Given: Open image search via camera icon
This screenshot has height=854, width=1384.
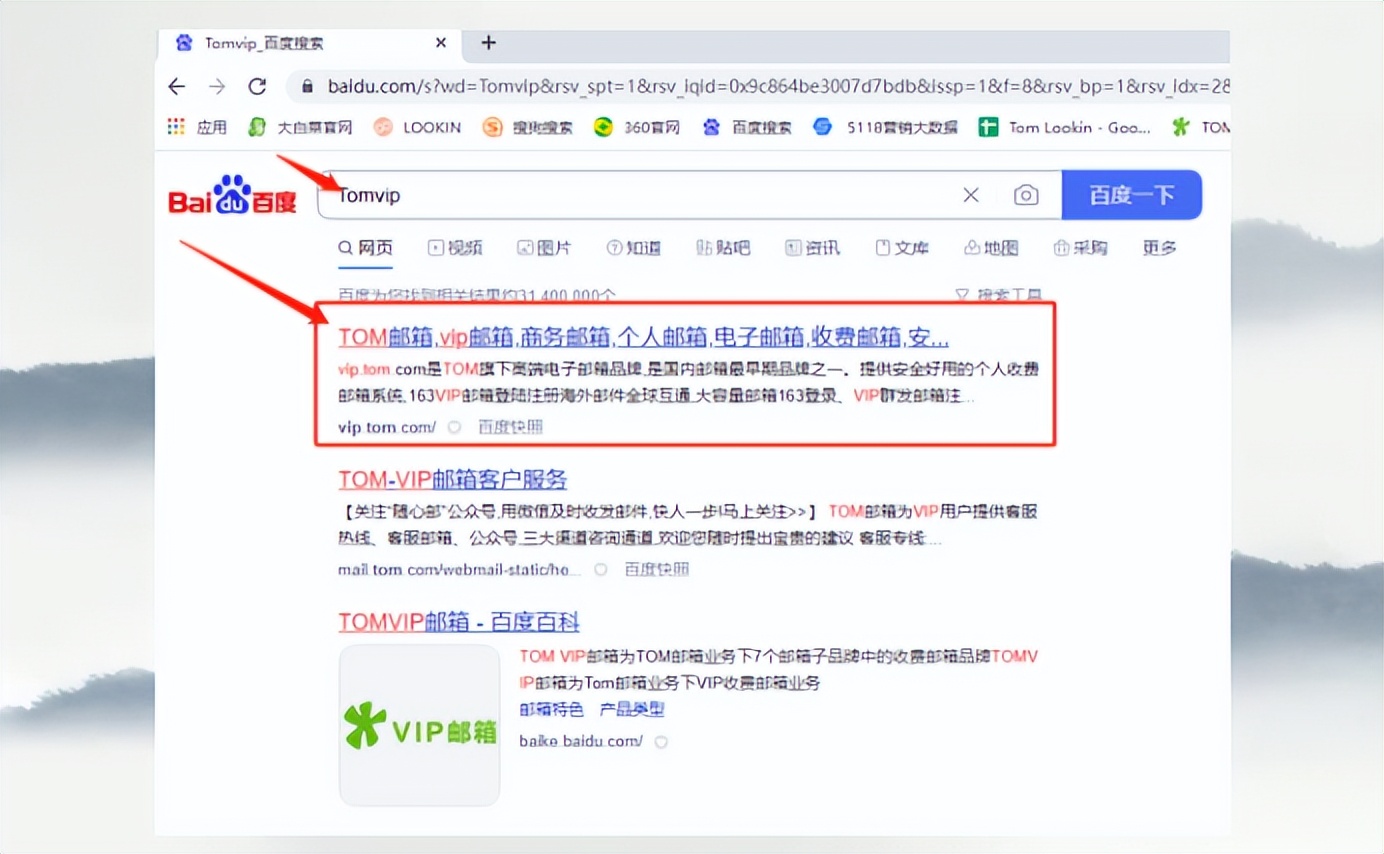Looking at the screenshot, I should [1026, 195].
